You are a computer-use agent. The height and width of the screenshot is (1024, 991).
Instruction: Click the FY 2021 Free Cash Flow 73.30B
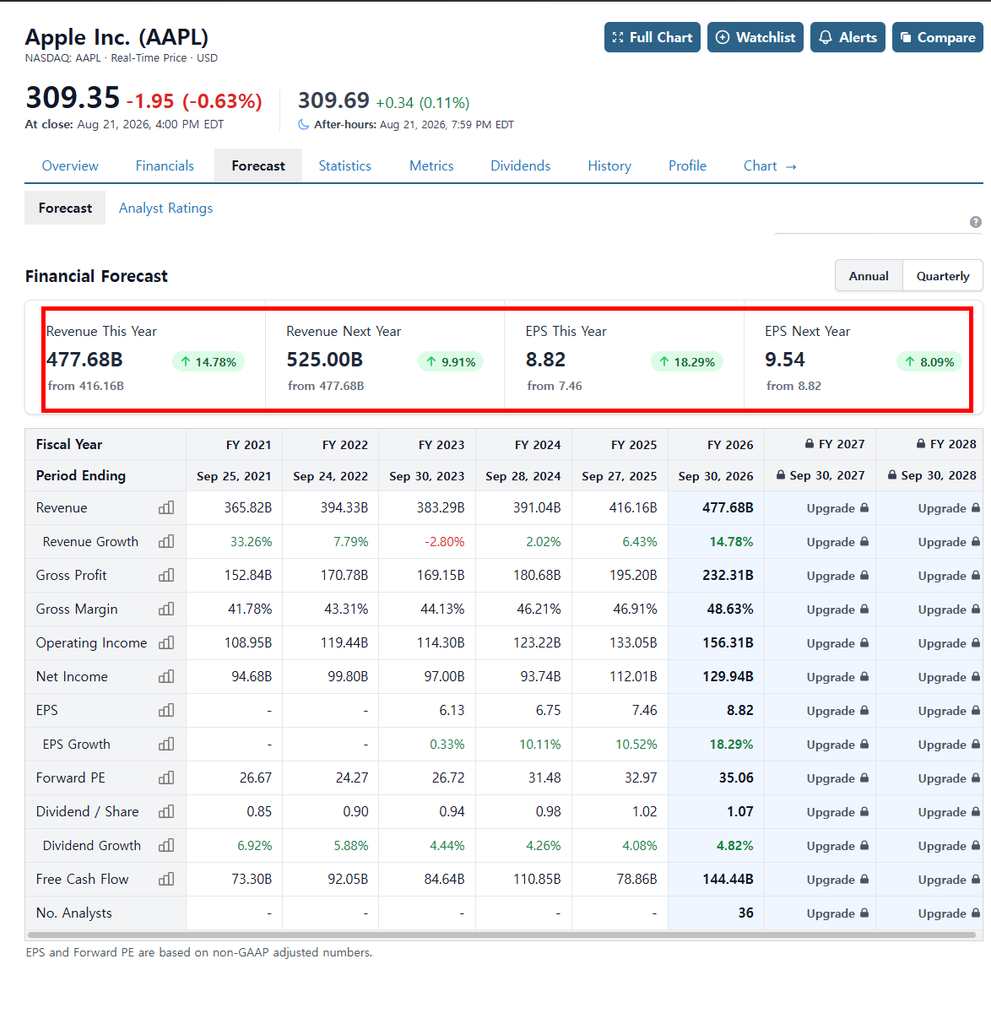tap(252, 879)
